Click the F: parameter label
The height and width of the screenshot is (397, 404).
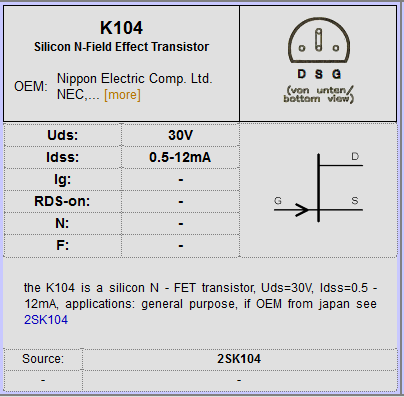coord(62,246)
